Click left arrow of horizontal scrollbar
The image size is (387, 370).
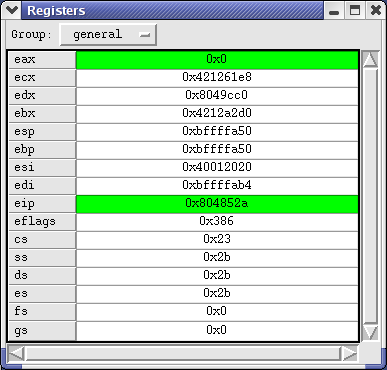click(16, 353)
